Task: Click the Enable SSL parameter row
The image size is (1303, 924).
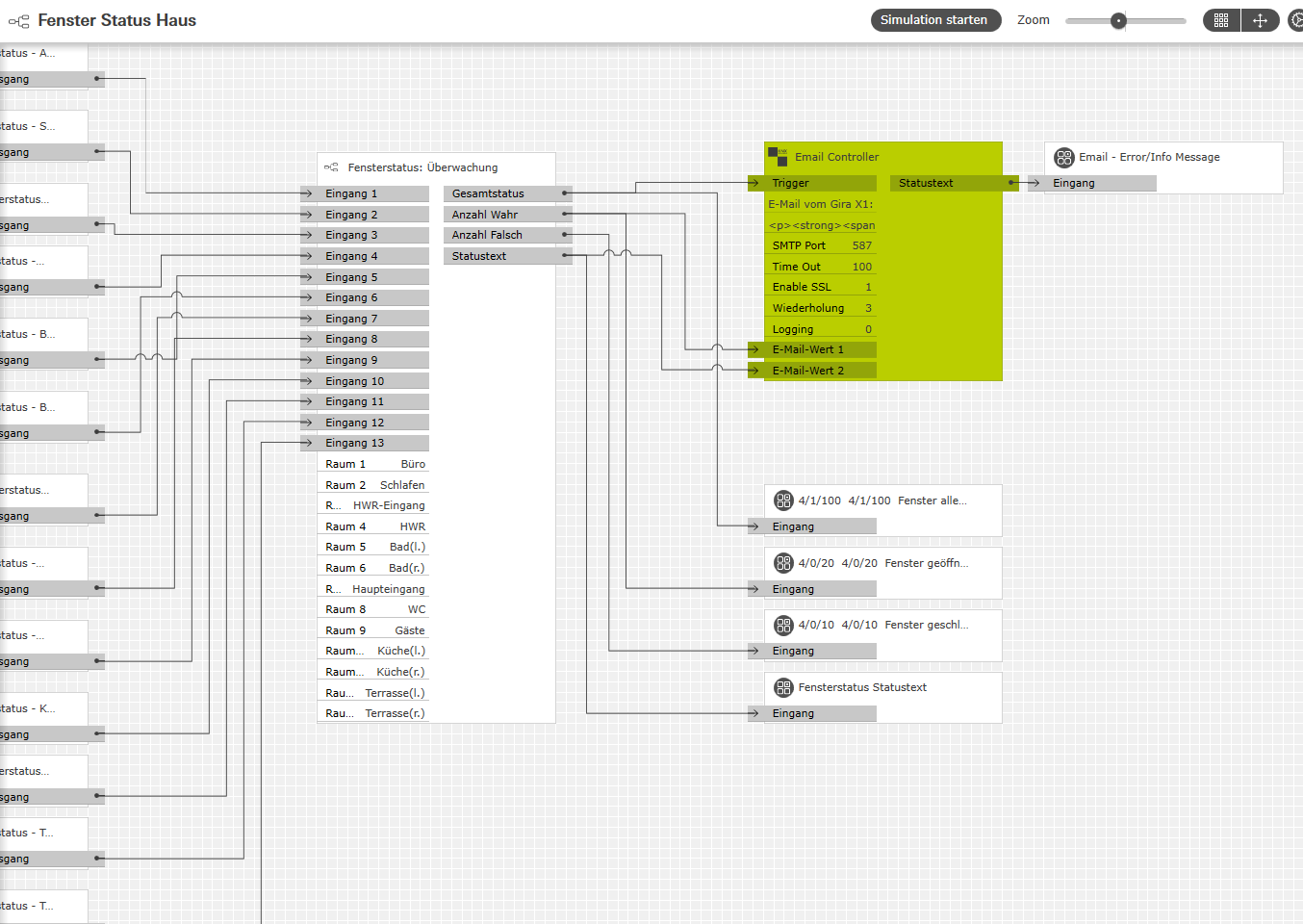Action: click(x=820, y=287)
